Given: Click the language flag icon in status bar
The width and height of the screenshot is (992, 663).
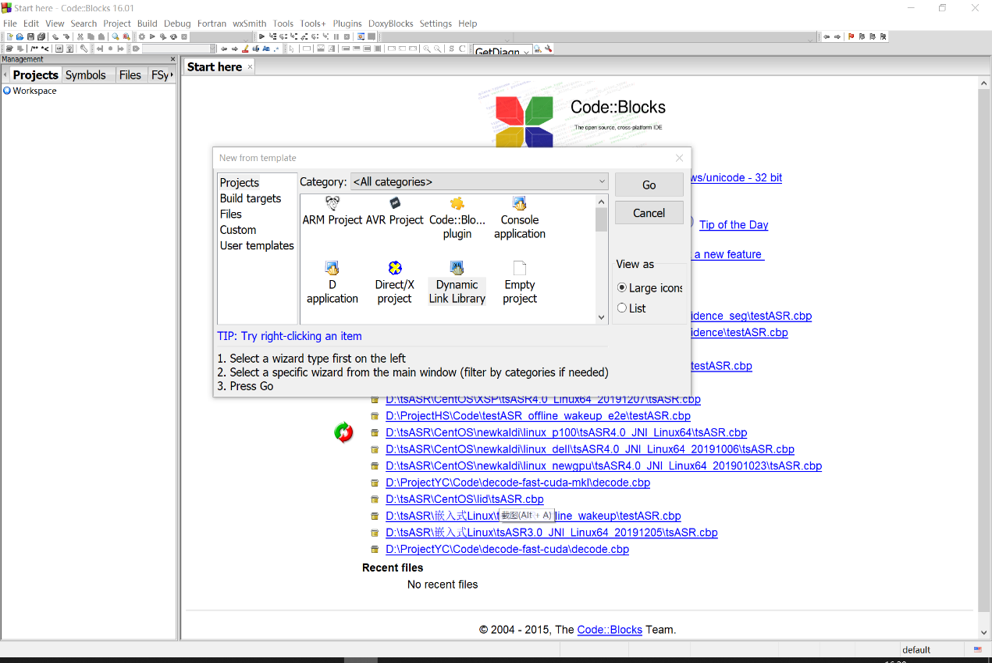Looking at the screenshot, I should click(x=978, y=650).
